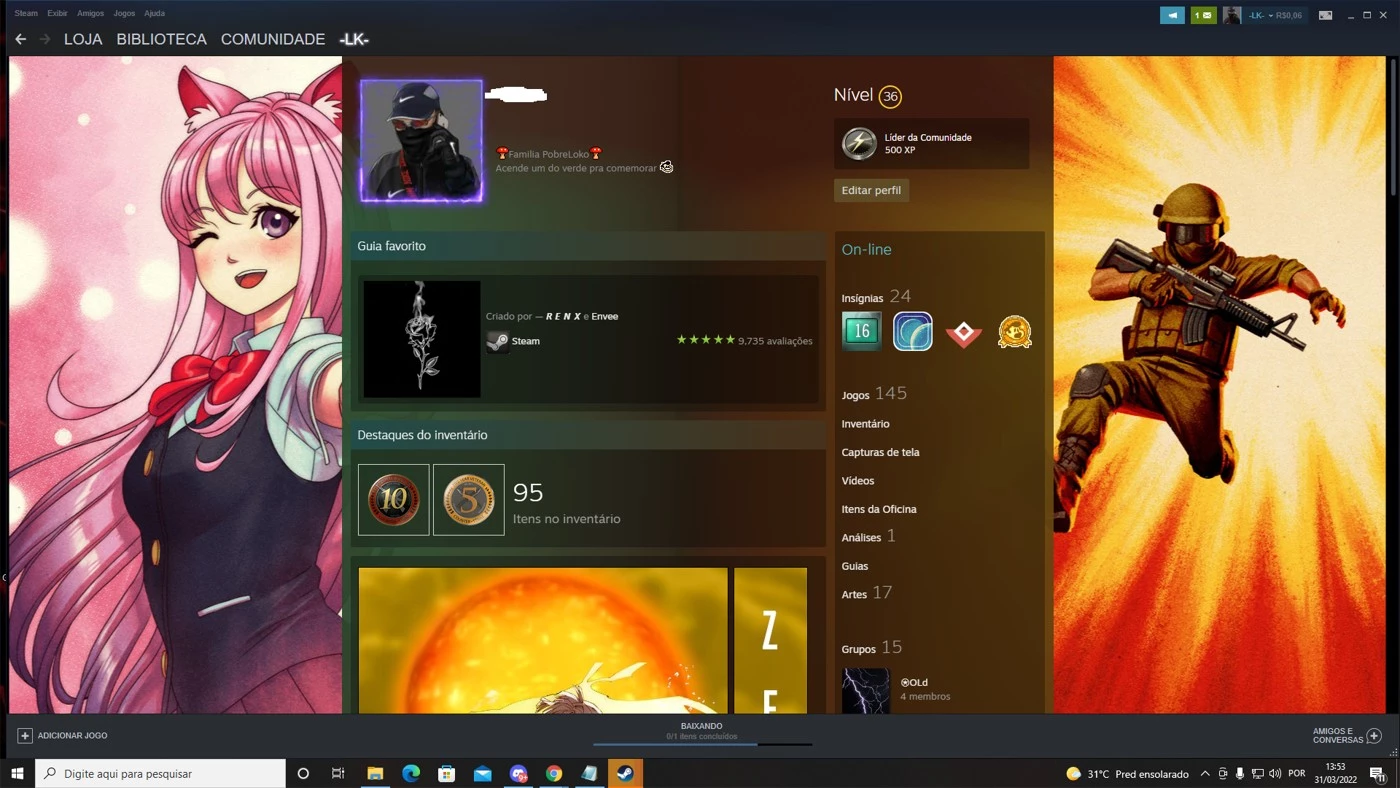Click the Editar perfil button
The image size is (1400, 788).
[x=871, y=190]
